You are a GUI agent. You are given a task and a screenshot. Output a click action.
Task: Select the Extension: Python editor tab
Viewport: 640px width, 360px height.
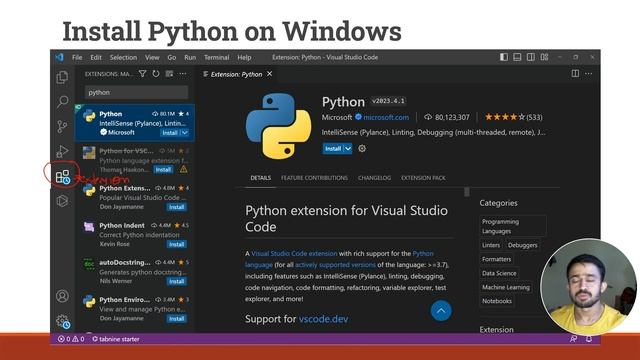pos(236,74)
